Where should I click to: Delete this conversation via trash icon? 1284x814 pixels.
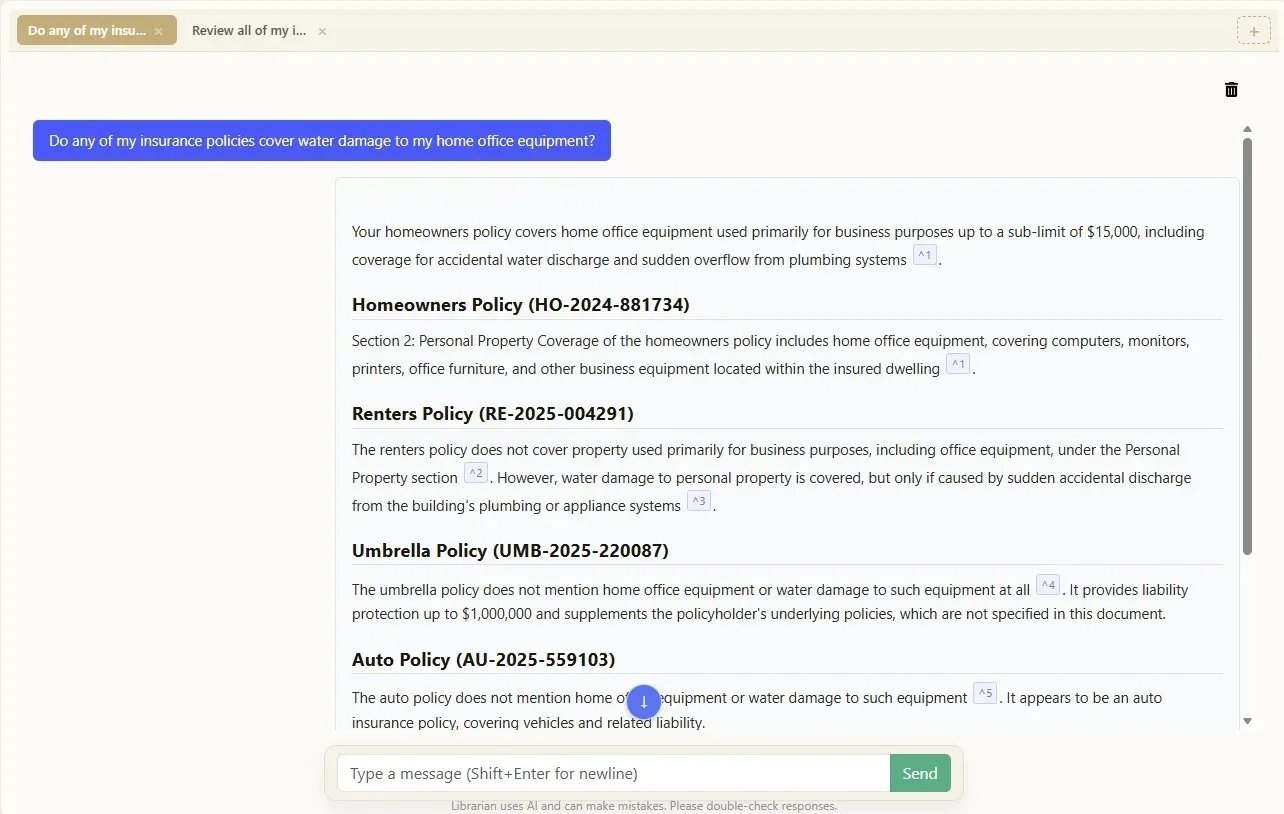coord(1231,89)
